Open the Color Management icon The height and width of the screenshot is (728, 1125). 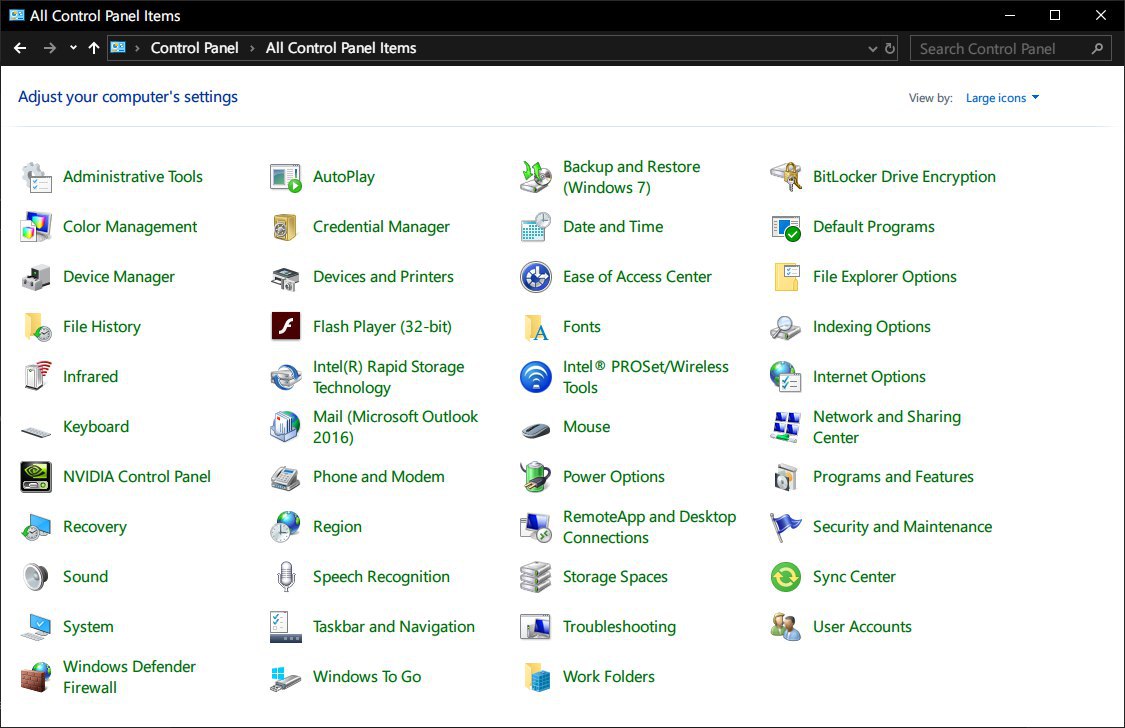36,227
